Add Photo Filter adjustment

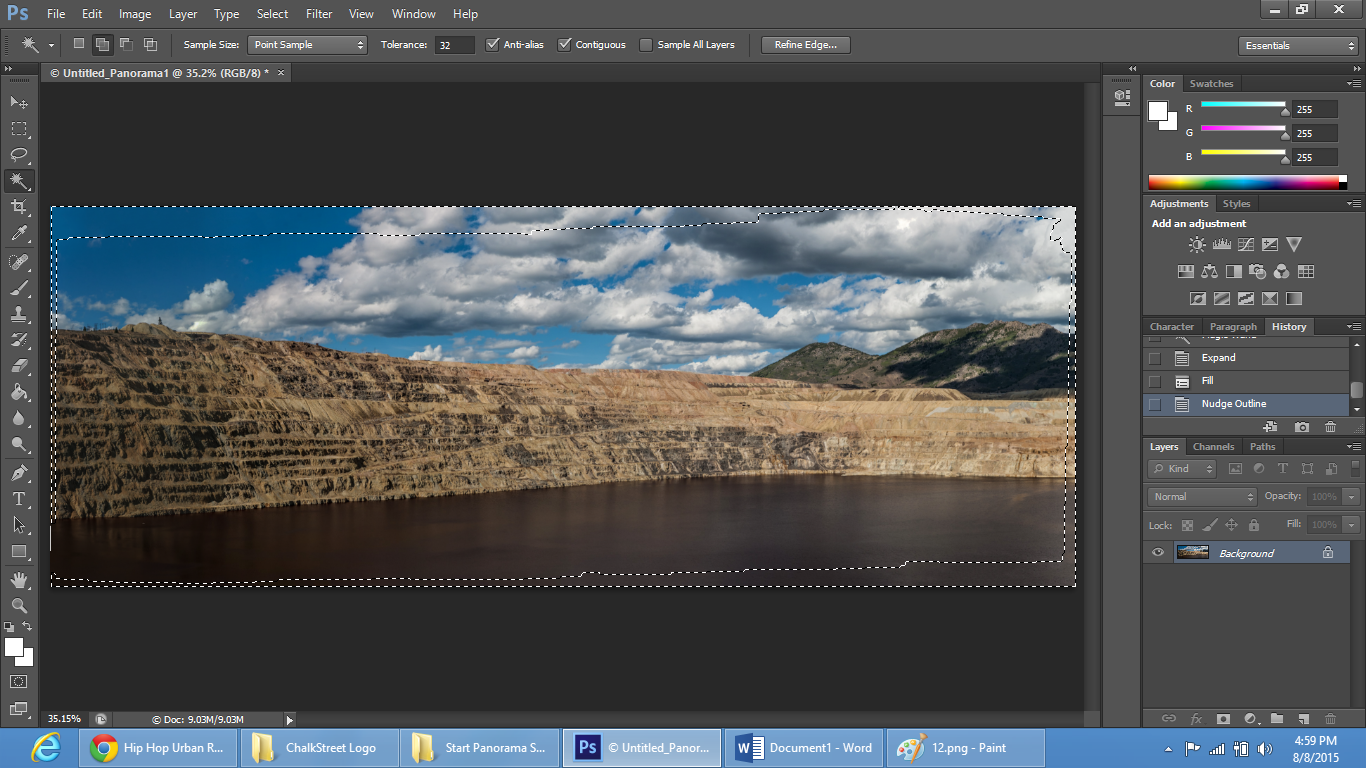point(1257,271)
